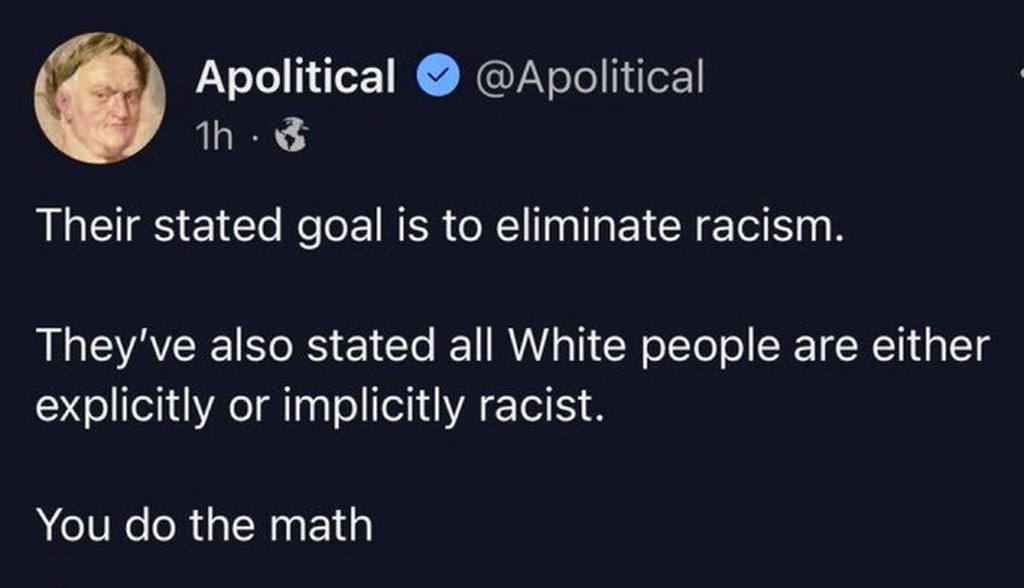Image resolution: width=1024 pixels, height=588 pixels.
Task: Click the word 'White' in the post
Action: (559, 350)
